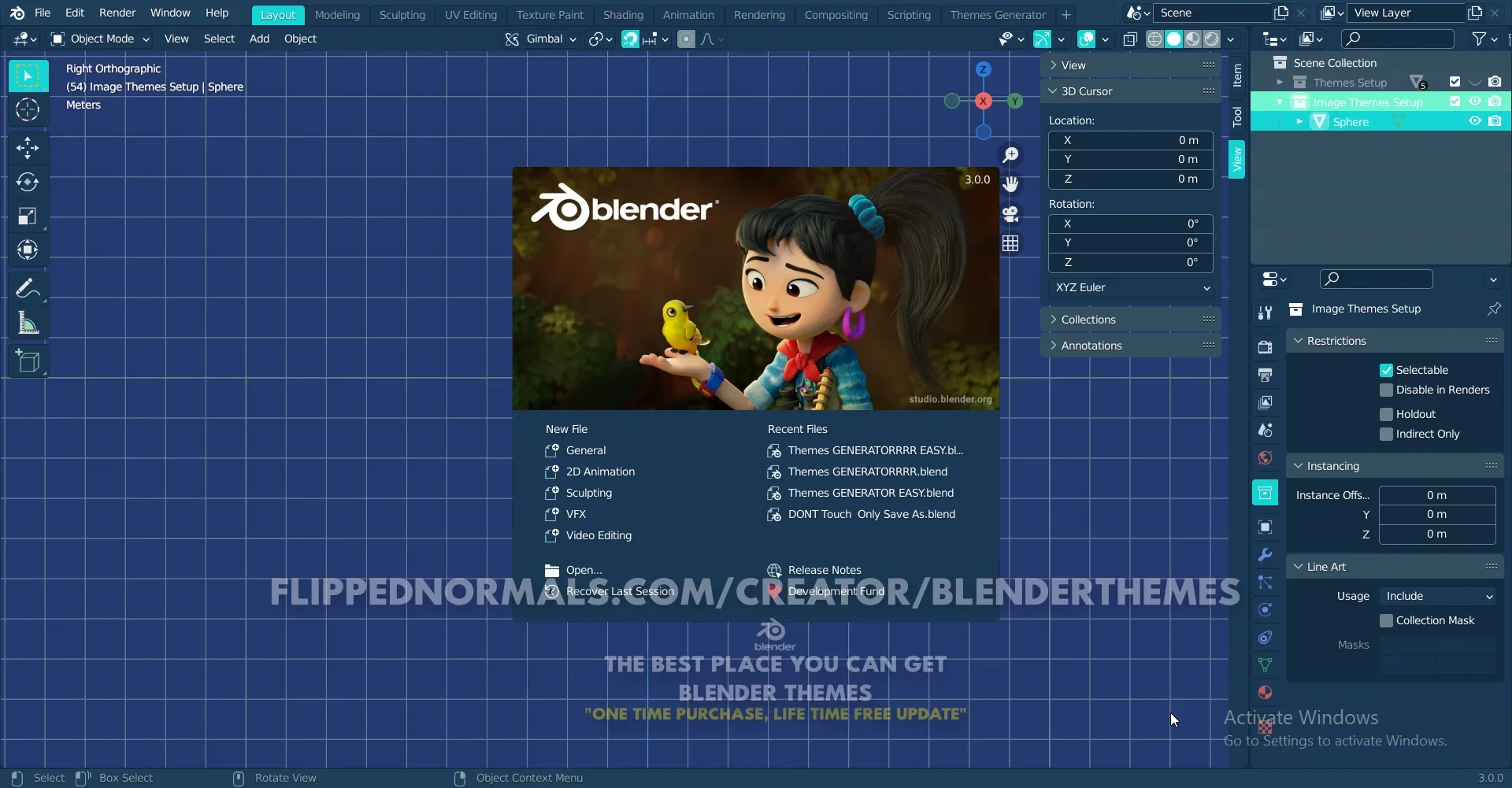This screenshot has width=1512, height=788.
Task: Select the Add Cube tool
Action: (28, 361)
